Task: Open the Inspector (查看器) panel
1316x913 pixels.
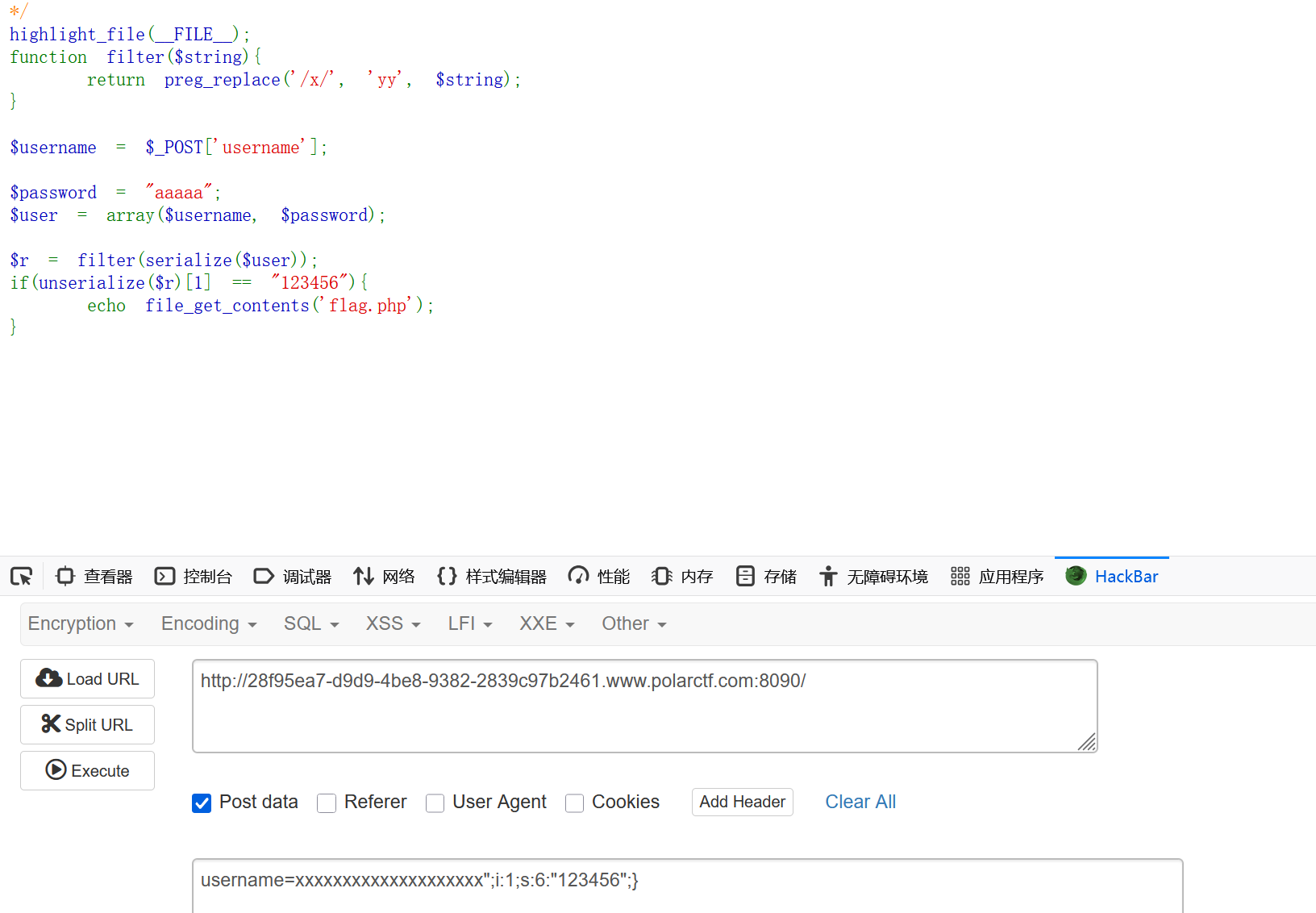Action: pos(94,576)
